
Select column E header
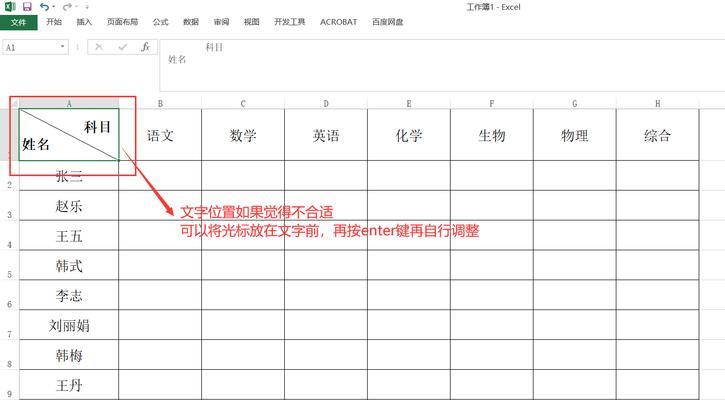tap(409, 104)
